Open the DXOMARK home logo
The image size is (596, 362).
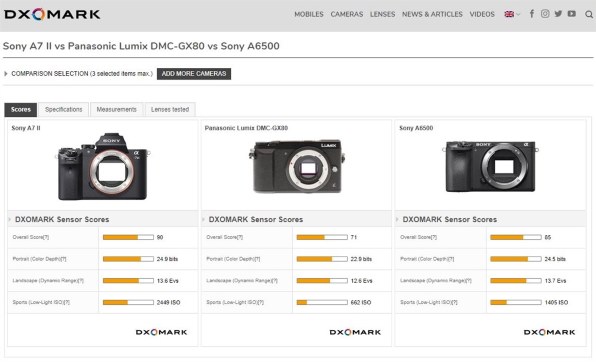[x=52, y=14]
